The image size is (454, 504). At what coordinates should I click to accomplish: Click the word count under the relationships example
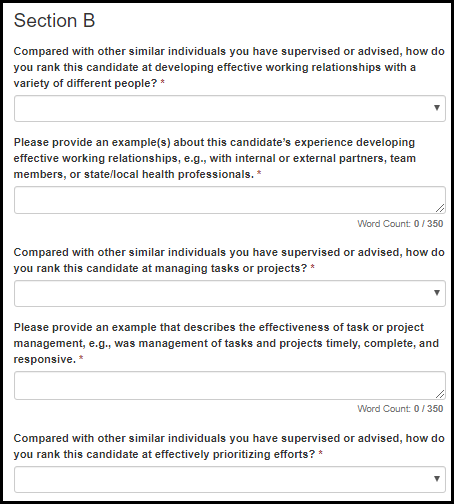(400, 224)
